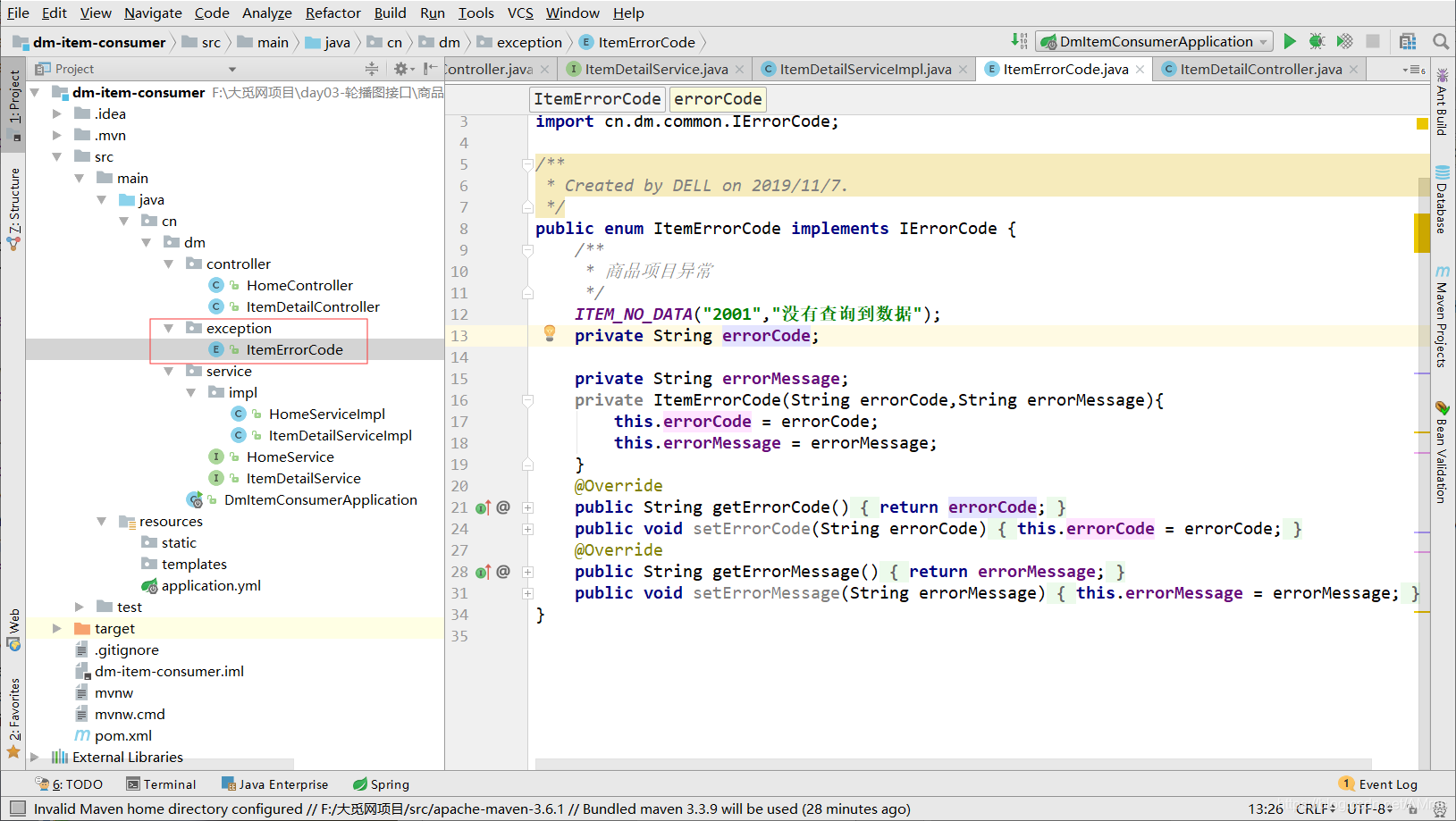Click the override gutter icon on line 28

pos(483,572)
